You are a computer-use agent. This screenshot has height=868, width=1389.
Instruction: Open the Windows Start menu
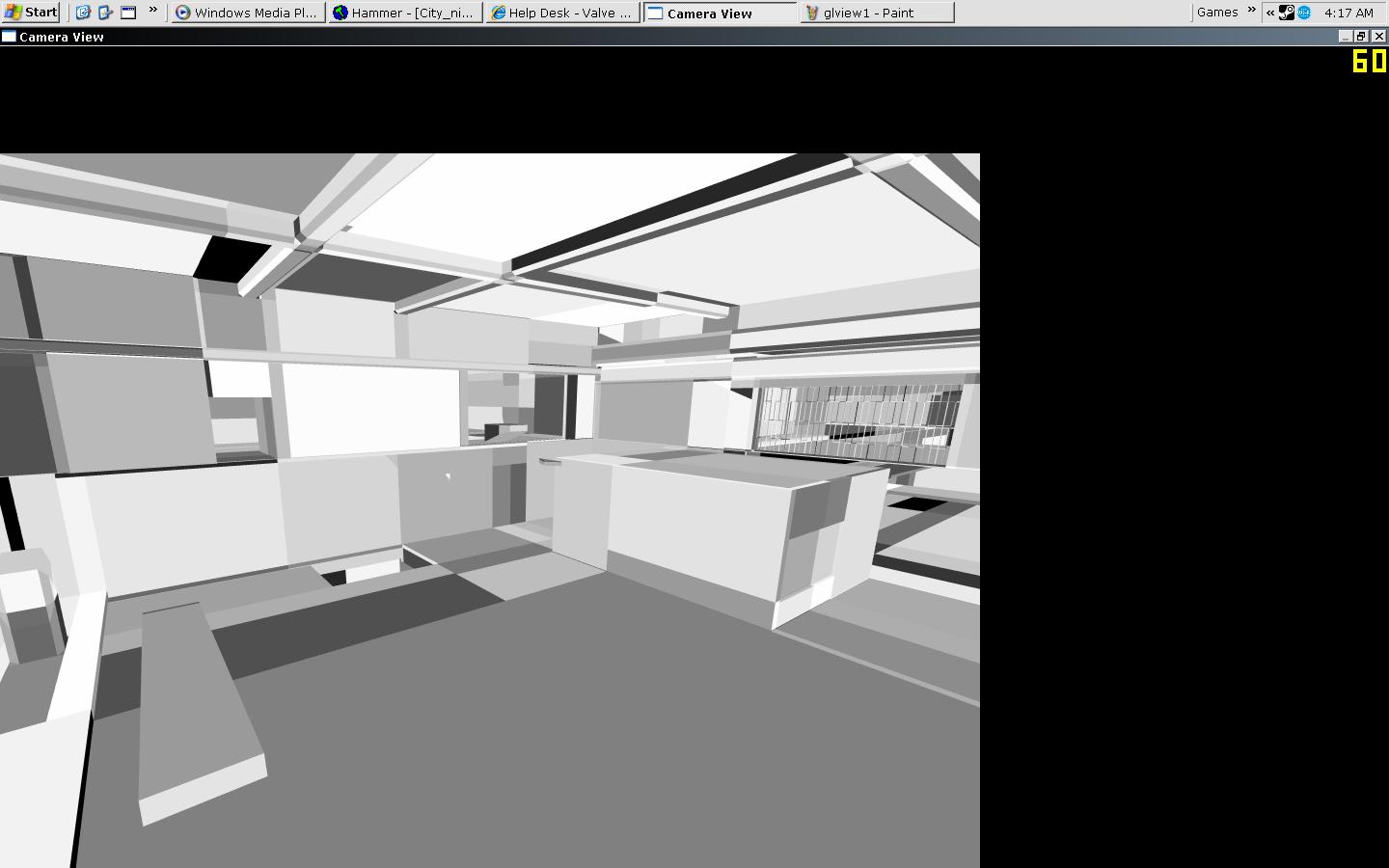pos(31,13)
